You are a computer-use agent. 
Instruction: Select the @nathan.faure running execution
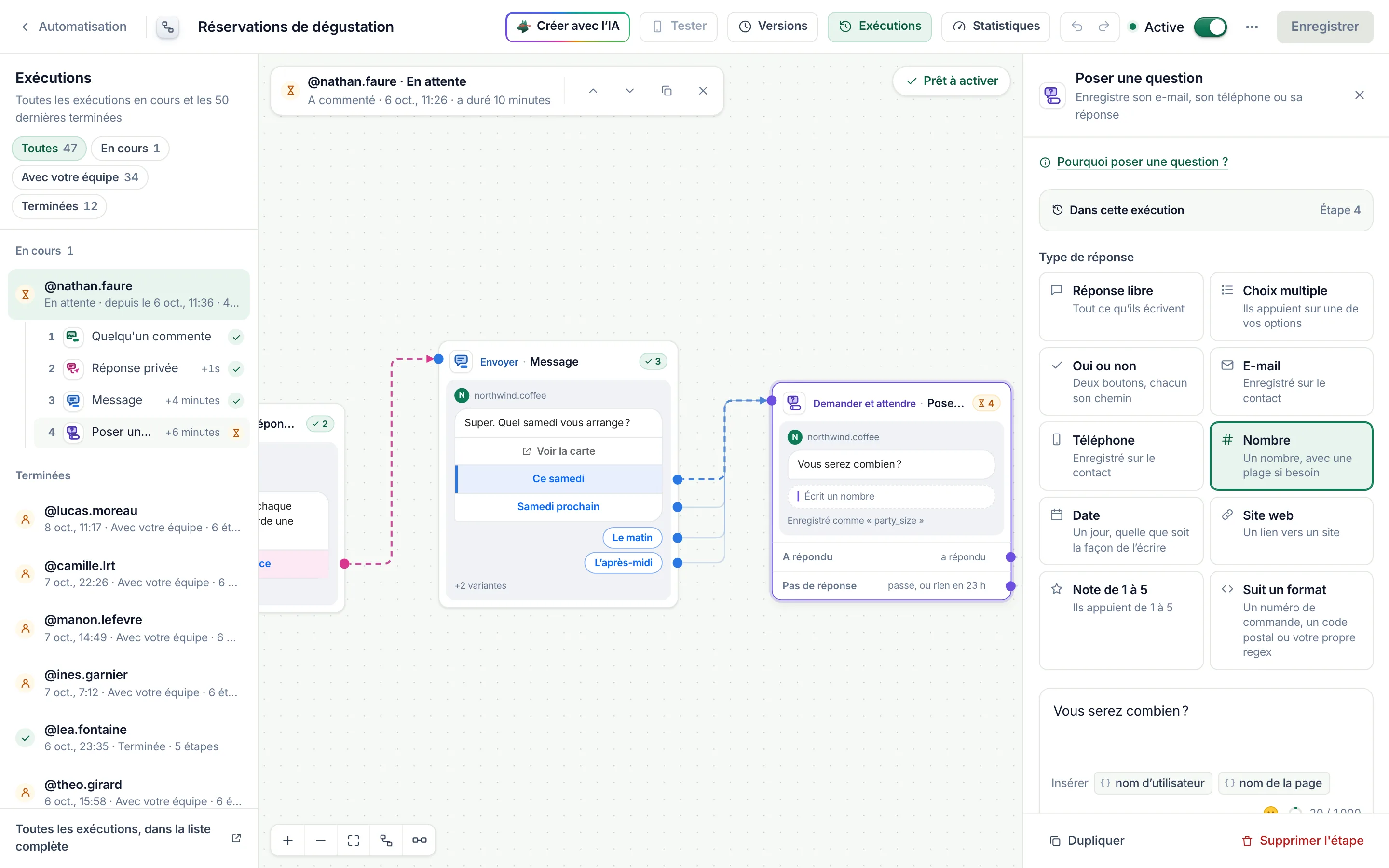pyautogui.click(x=129, y=294)
